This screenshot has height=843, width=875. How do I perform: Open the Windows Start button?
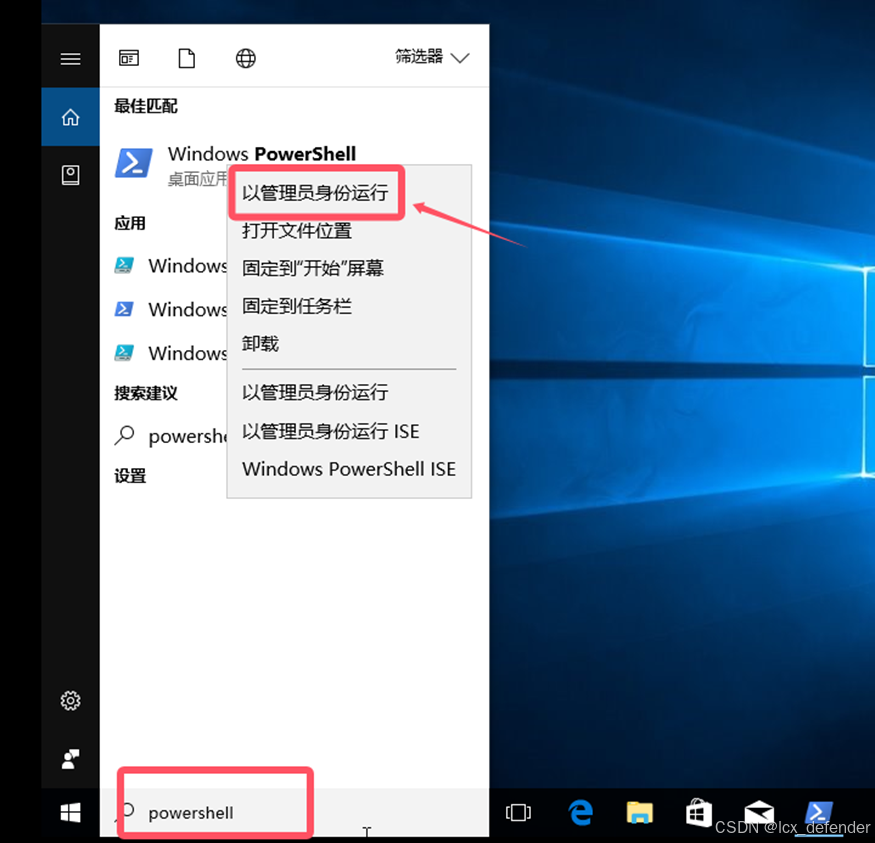click(70, 813)
